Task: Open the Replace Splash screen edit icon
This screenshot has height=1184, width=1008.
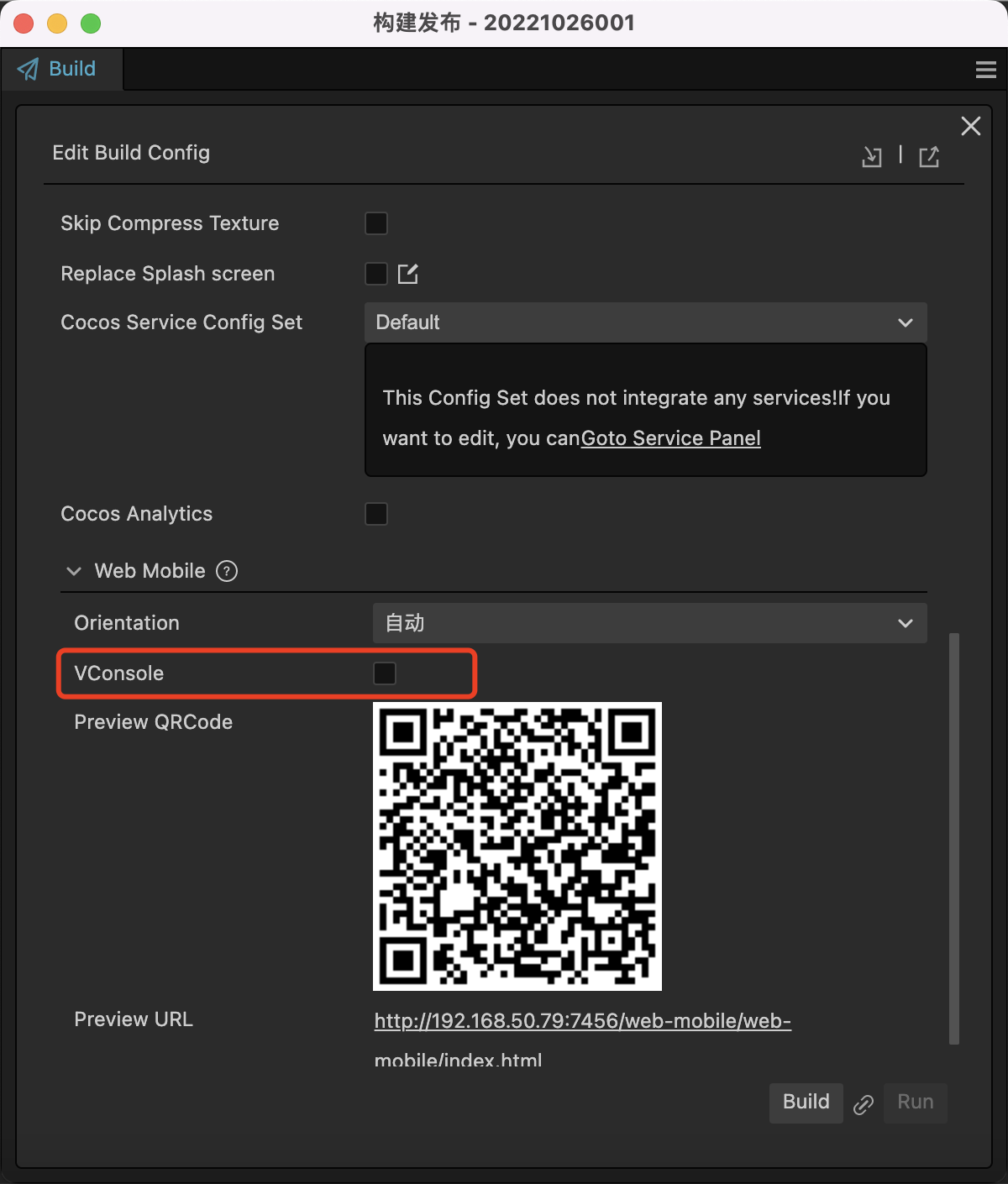Action: (x=408, y=274)
